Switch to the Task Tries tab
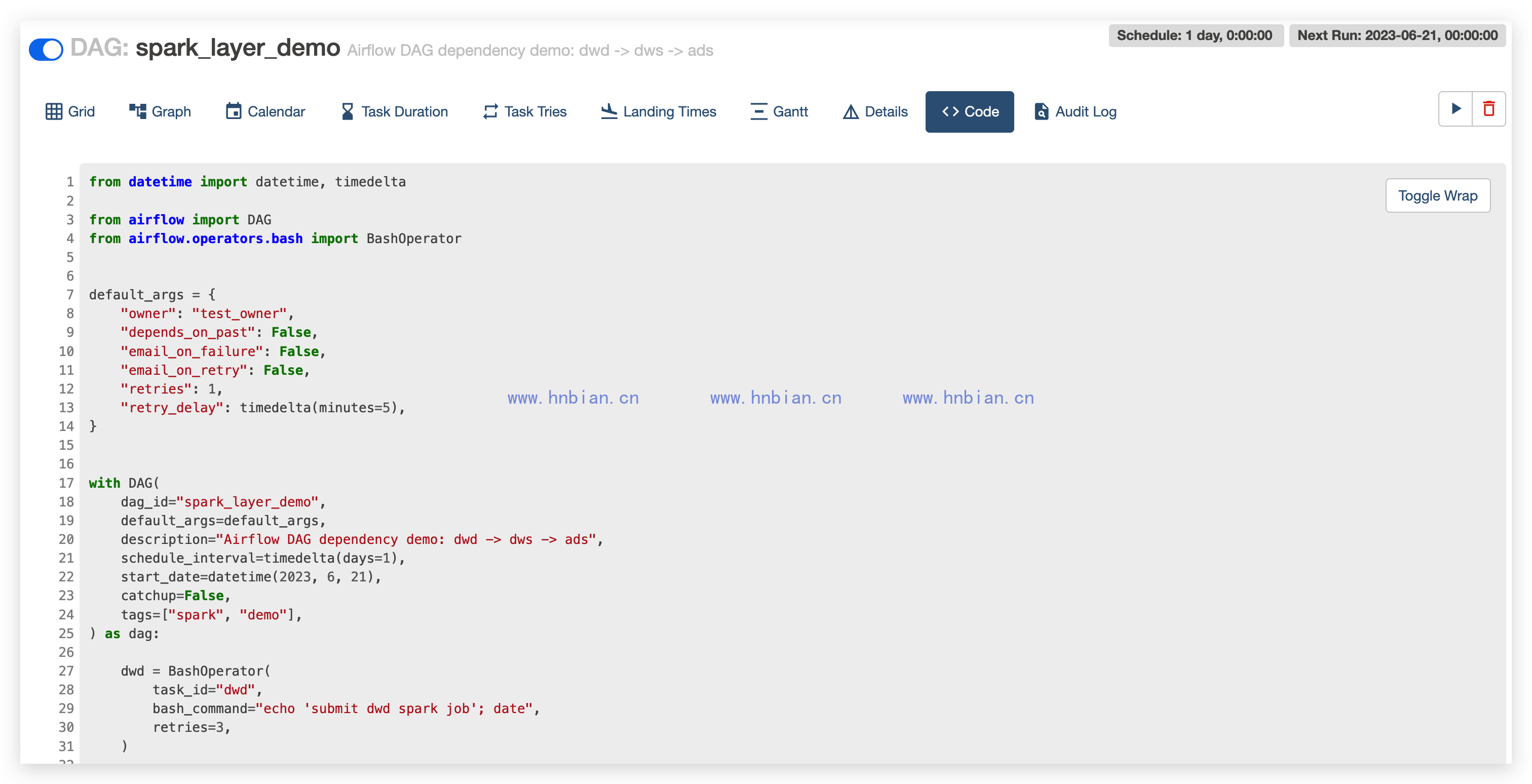 pyautogui.click(x=524, y=111)
